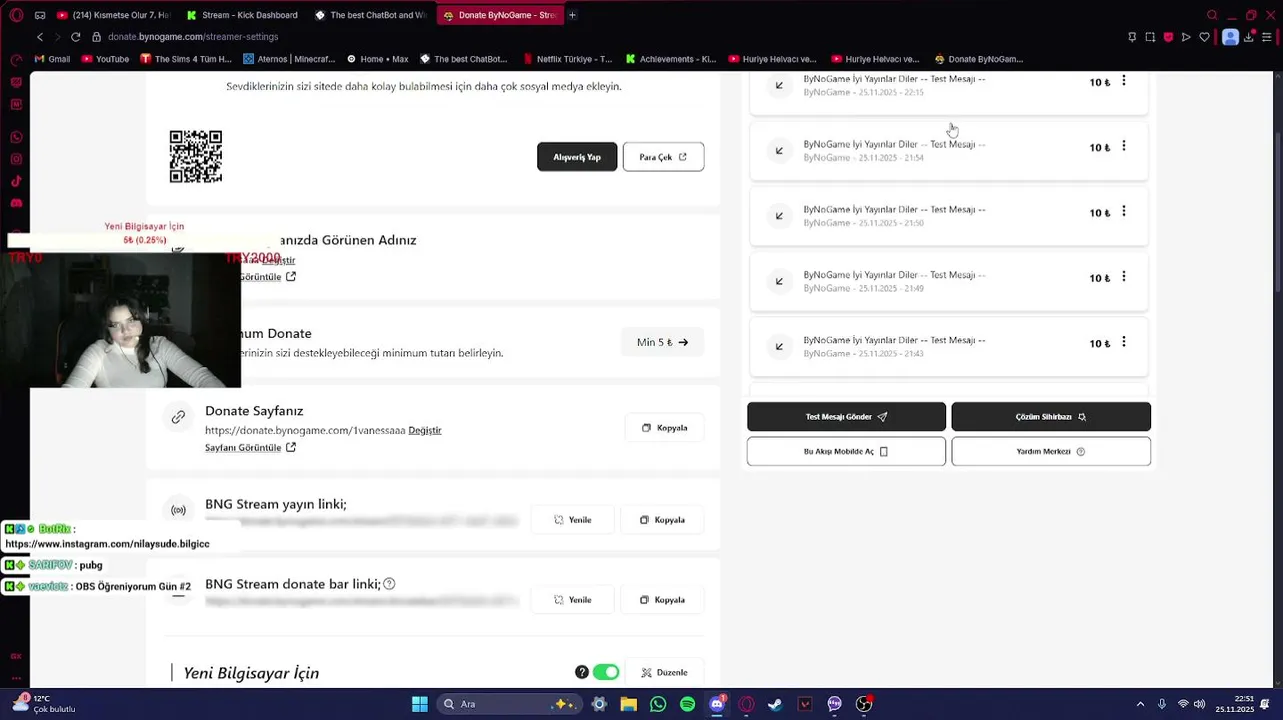Click the Alışveriş Yap button
This screenshot has height=720, width=1283.
[577, 157]
